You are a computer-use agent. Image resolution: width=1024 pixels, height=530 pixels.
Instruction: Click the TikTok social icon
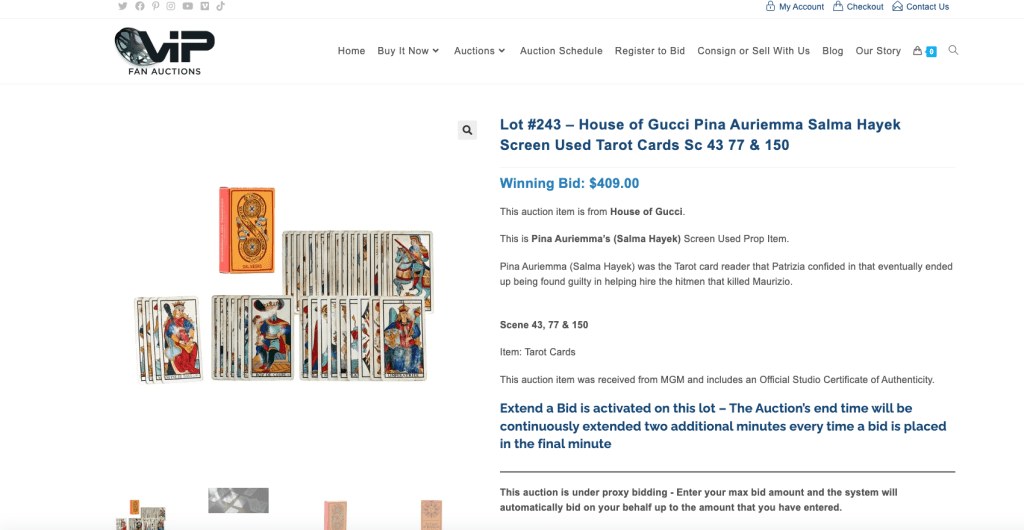(220, 6)
